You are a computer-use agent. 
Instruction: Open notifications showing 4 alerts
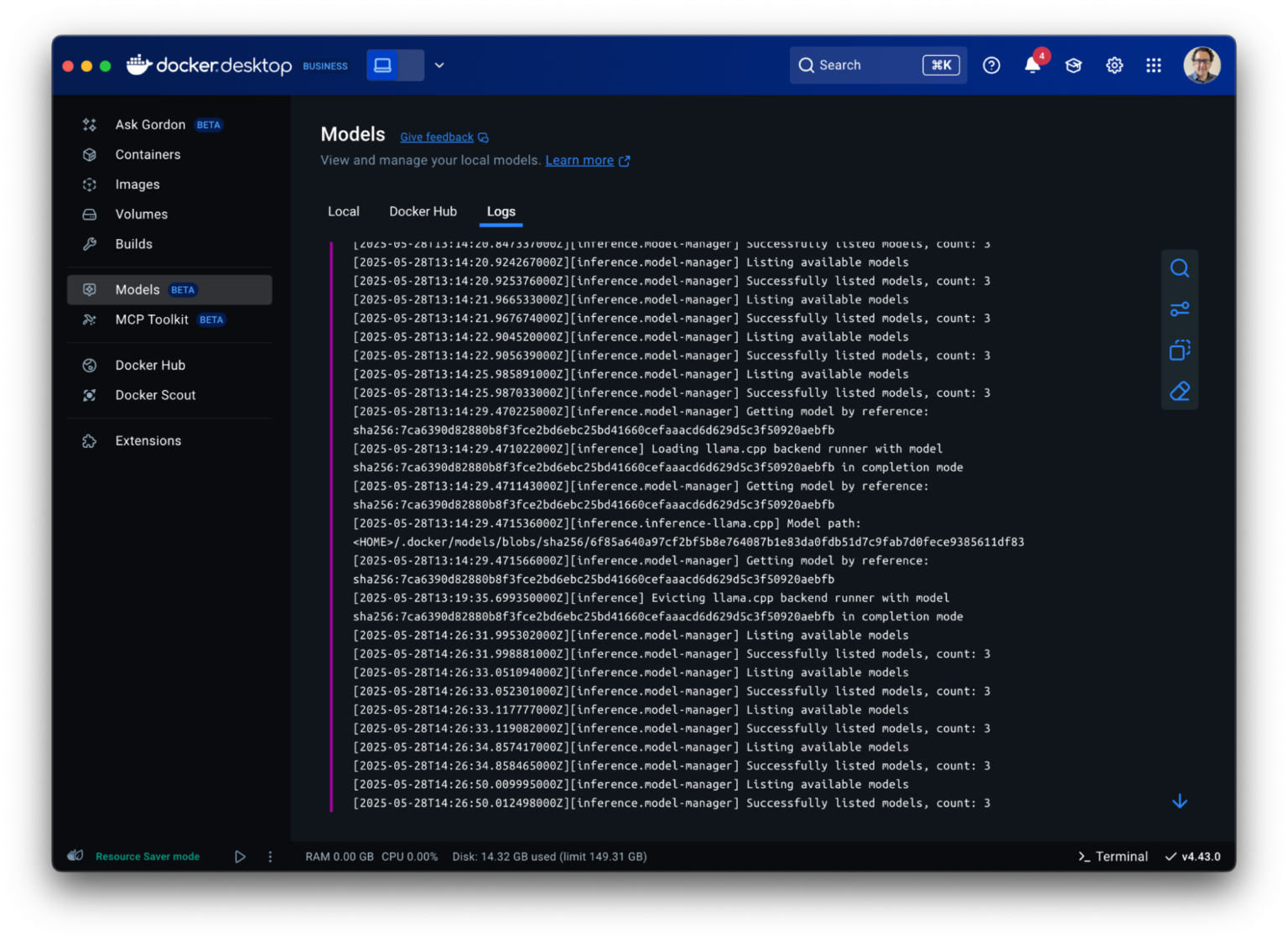click(x=1032, y=65)
